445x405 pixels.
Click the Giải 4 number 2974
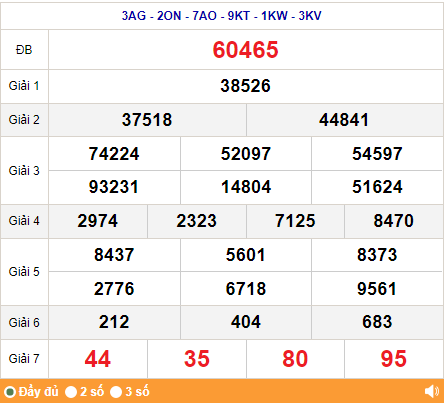click(x=98, y=221)
